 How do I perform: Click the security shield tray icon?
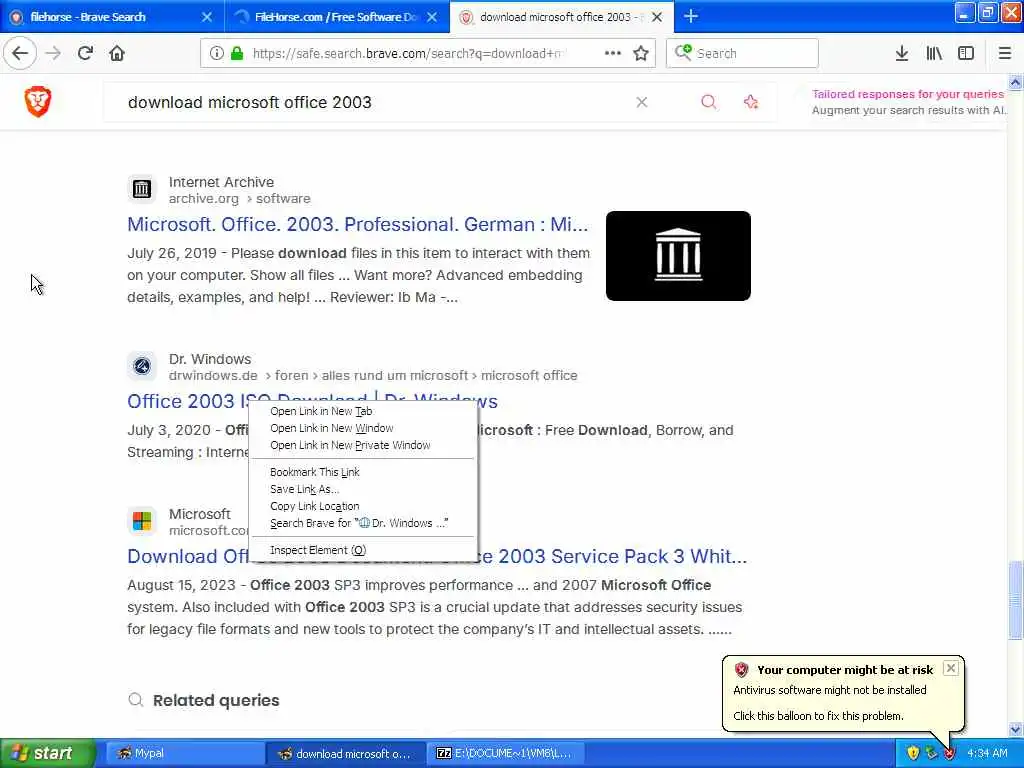pos(913,753)
